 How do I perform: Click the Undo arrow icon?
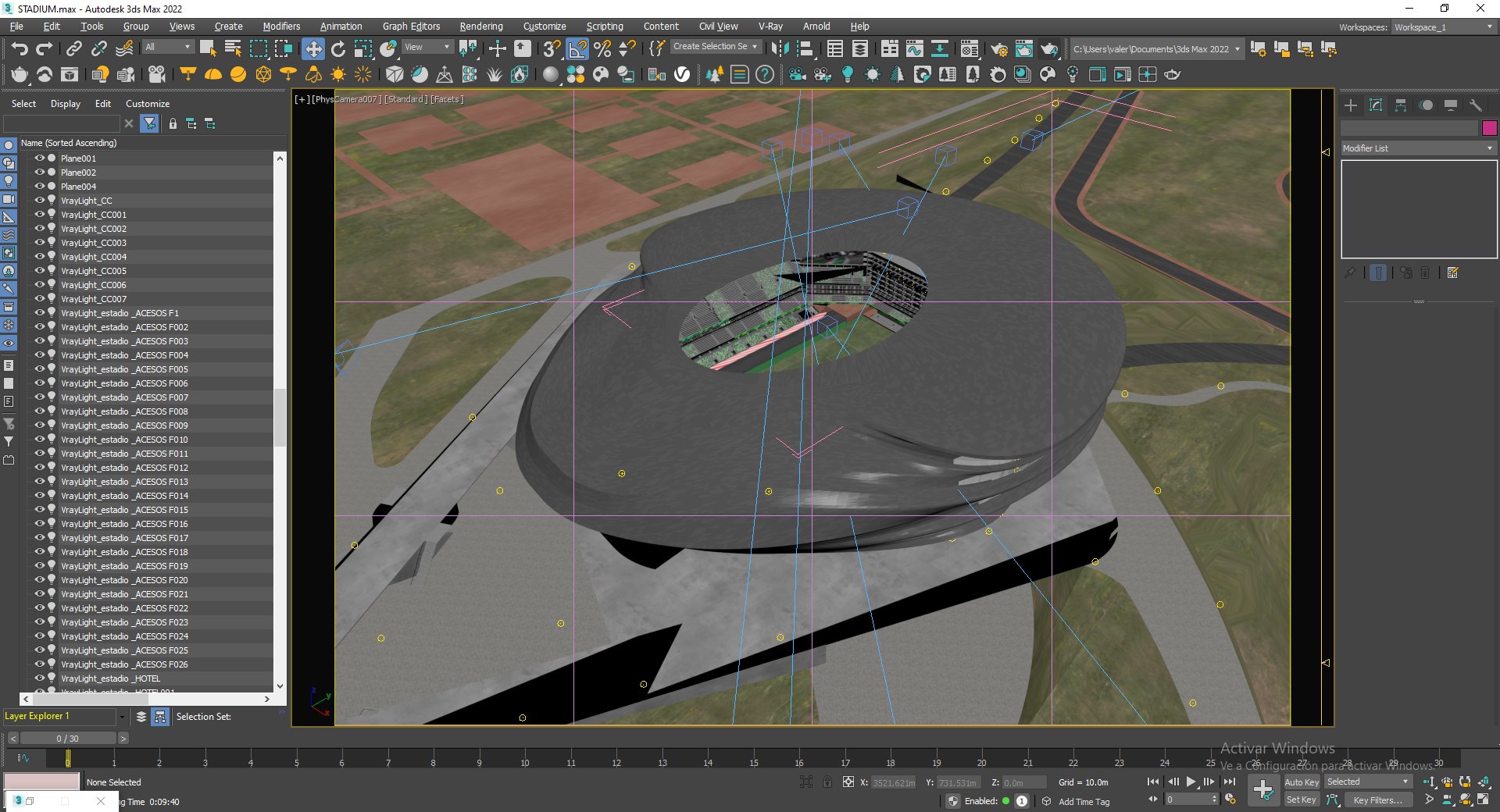pos(20,48)
